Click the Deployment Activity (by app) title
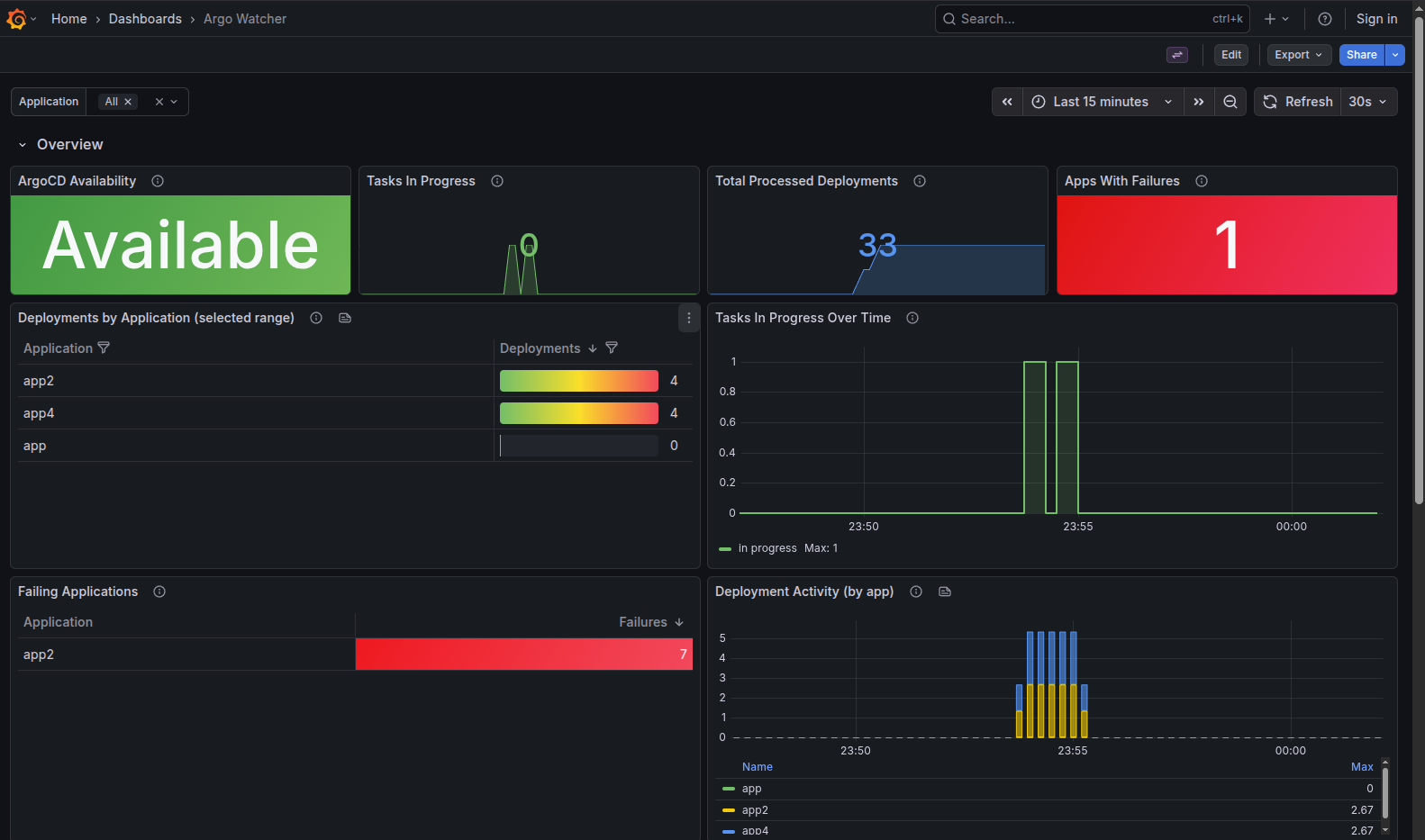 [804, 592]
